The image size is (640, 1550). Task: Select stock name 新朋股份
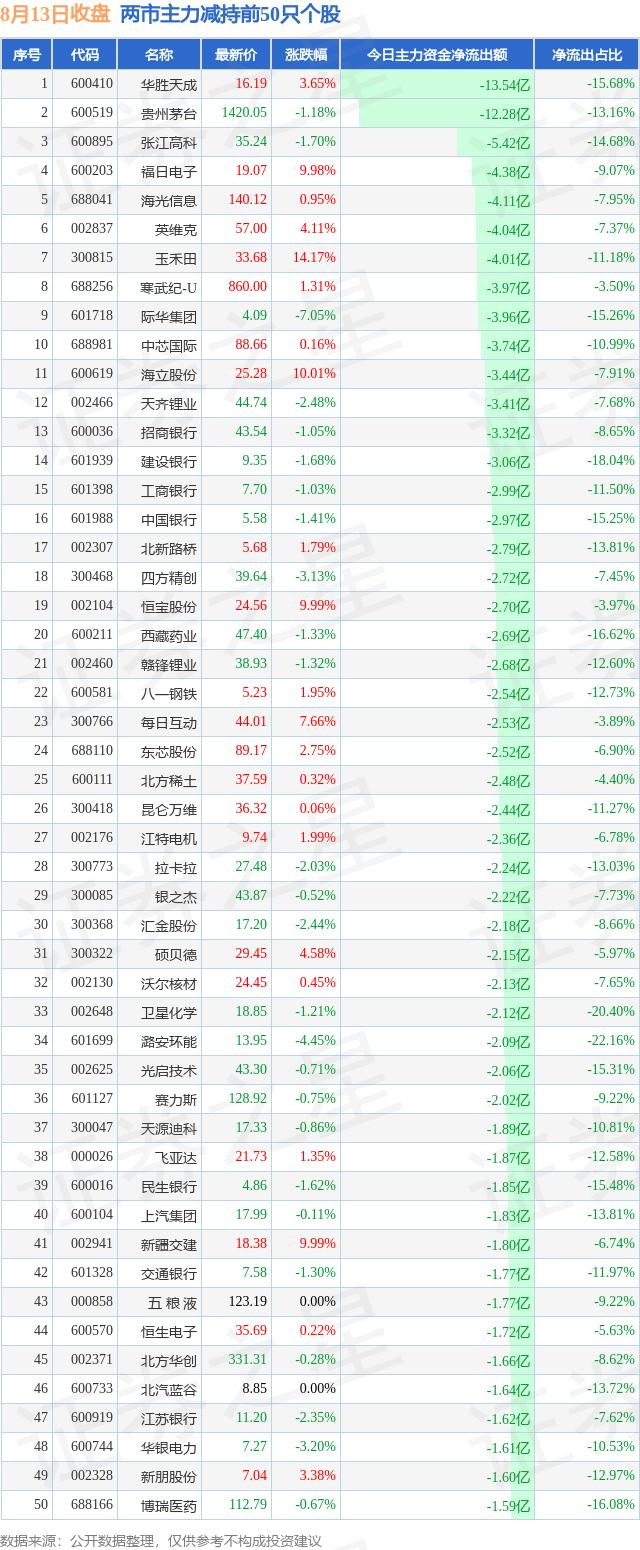click(169, 1476)
